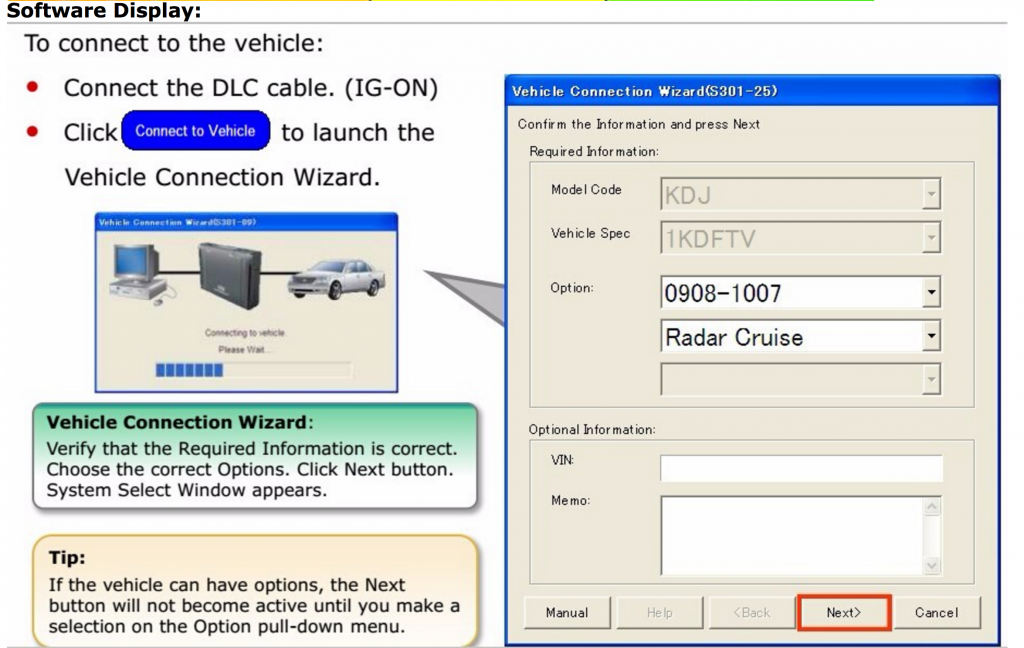The width and height of the screenshot is (1024, 648).
Task: Open the Model Code KDJ dropdown
Action: tap(931, 193)
